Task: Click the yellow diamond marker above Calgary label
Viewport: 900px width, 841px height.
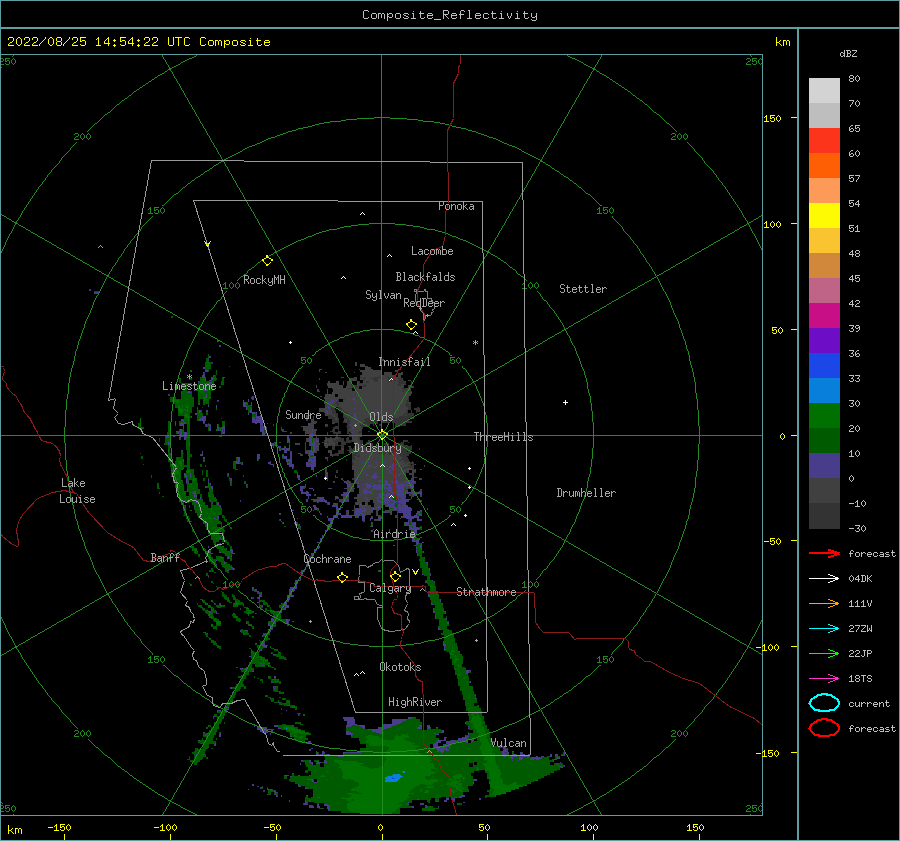Action: point(395,576)
